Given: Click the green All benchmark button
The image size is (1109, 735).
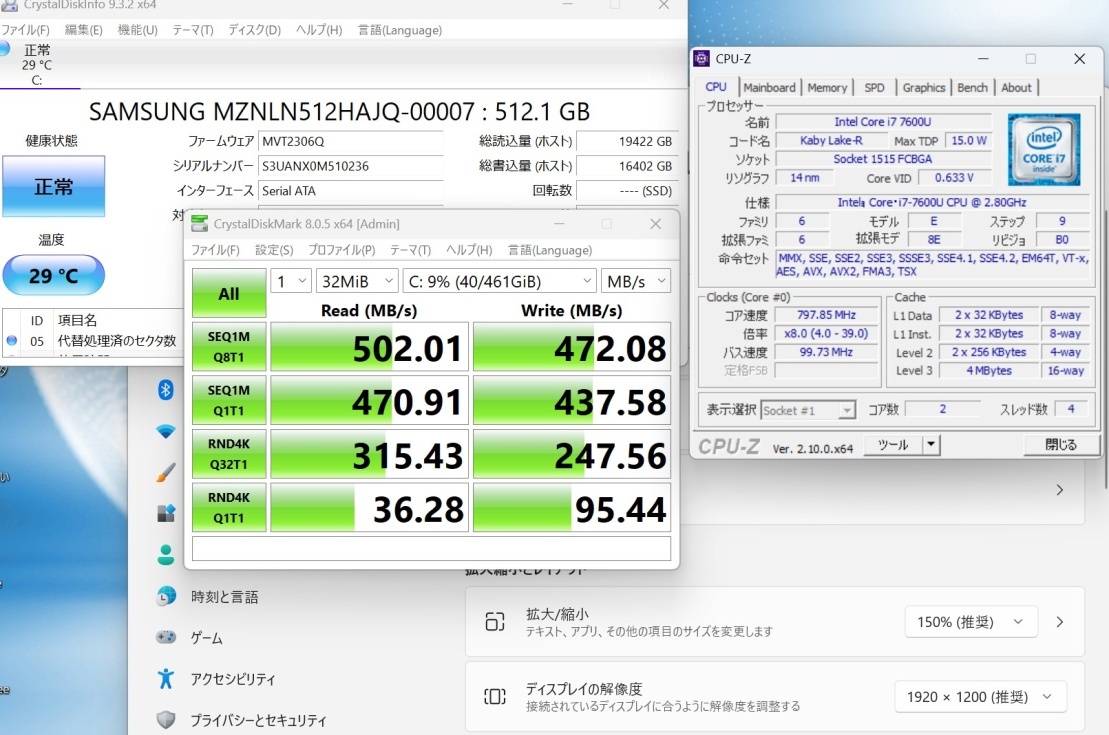Looking at the screenshot, I should click(228, 293).
